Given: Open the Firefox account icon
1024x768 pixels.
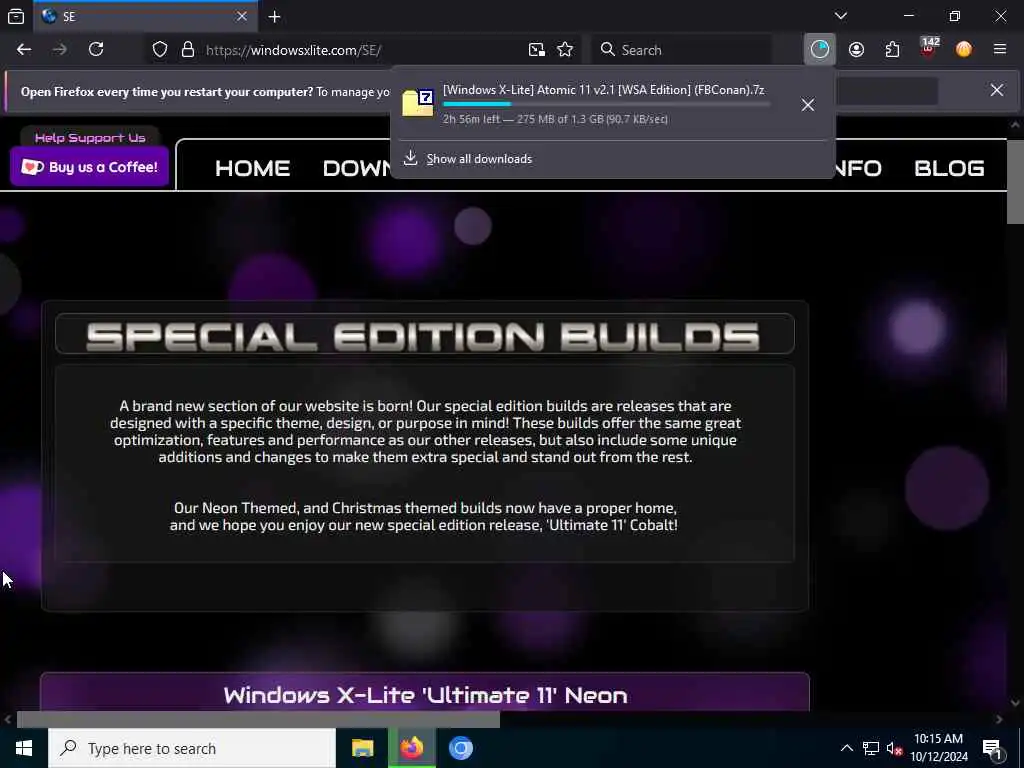Looking at the screenshot, I should (x=856, y=50).
